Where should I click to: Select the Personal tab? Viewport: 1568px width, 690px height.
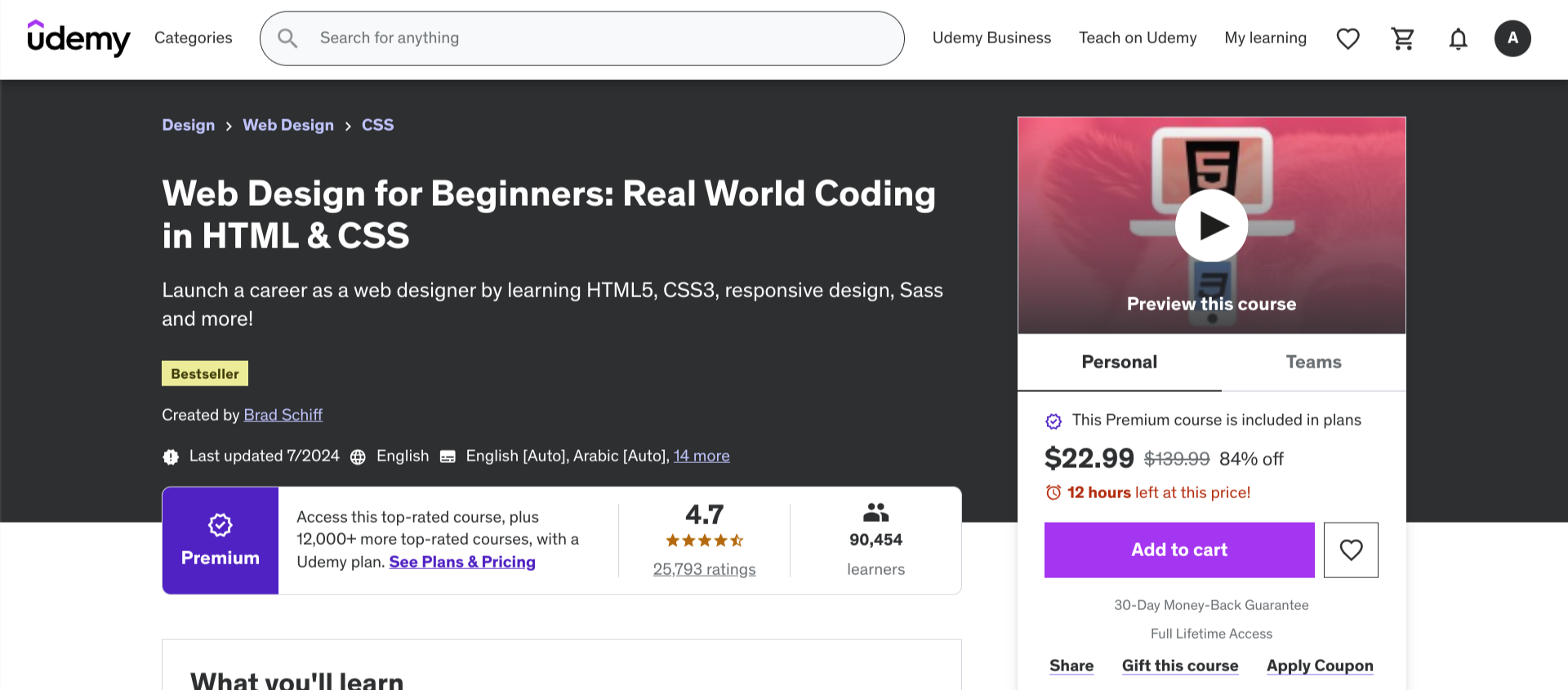tap(1119, 363)
